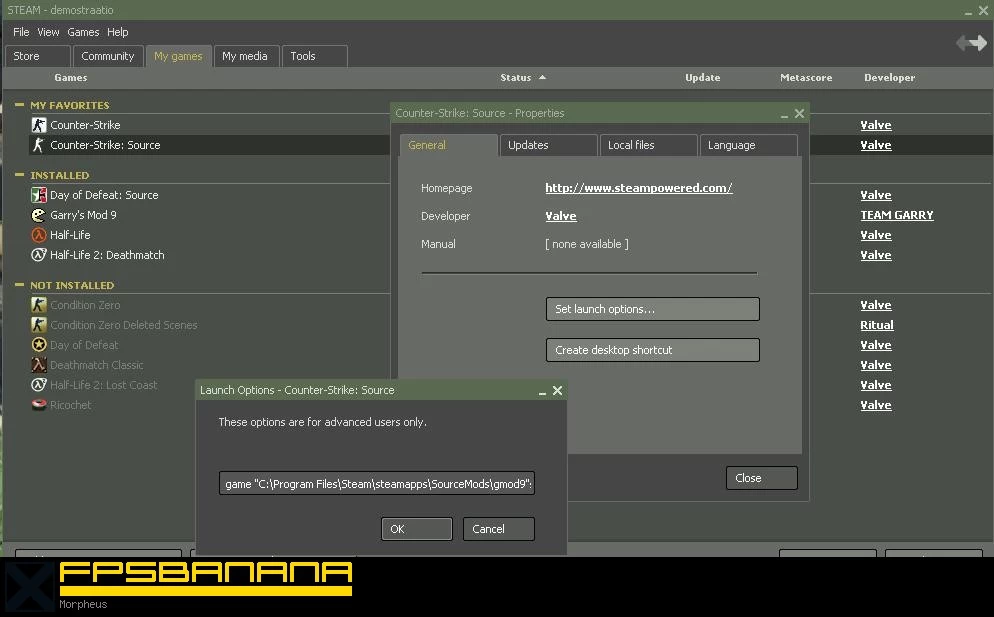Click the Half-Life lambda icon
Image resolution: width=994 pixels, height=617 pixels.
click(39, 235)
